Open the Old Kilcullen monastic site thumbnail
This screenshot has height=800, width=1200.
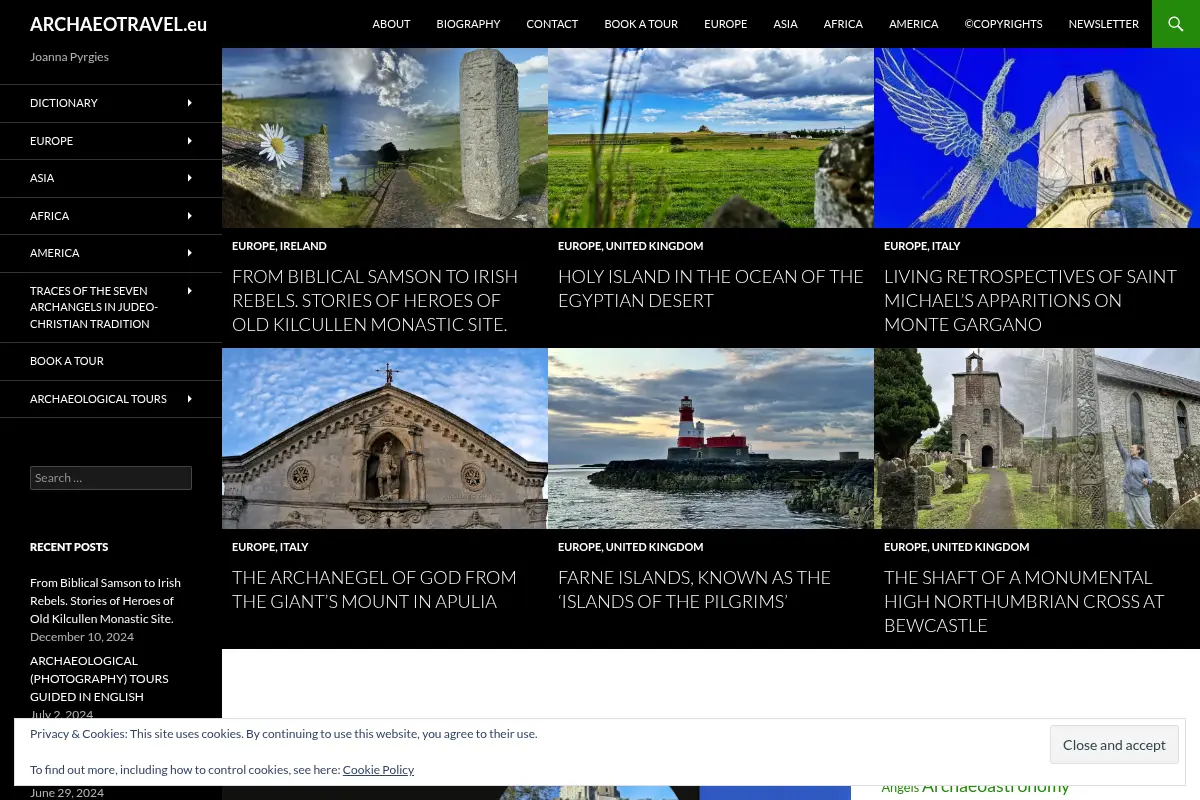coord(385,138)
